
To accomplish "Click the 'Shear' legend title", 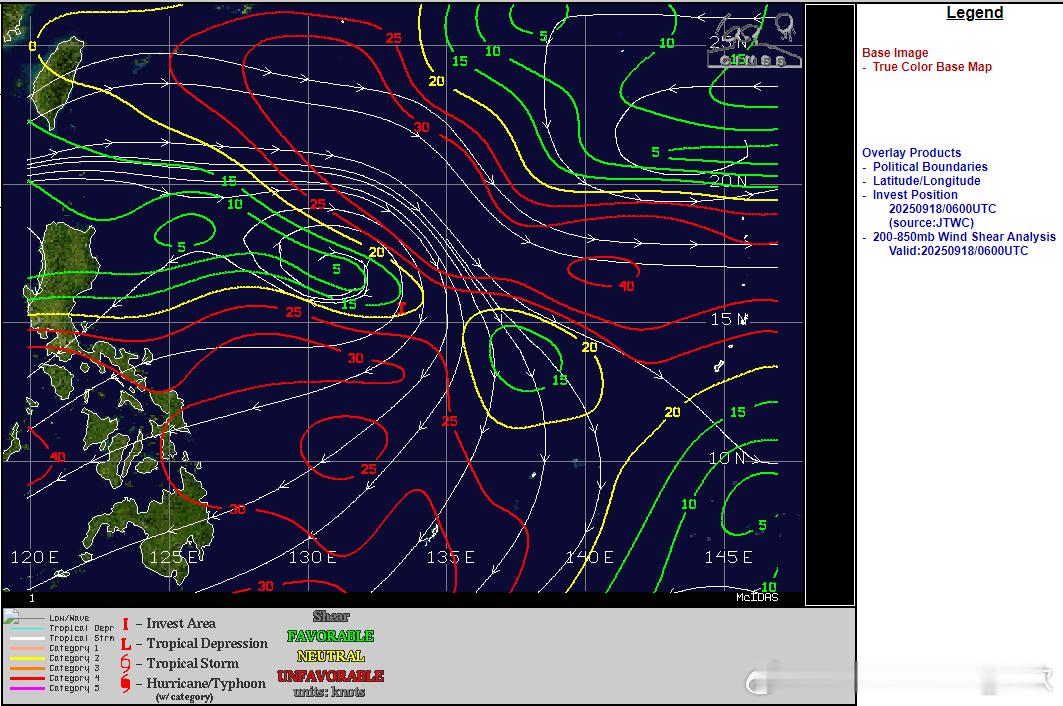I will click(x=331, y=616).
